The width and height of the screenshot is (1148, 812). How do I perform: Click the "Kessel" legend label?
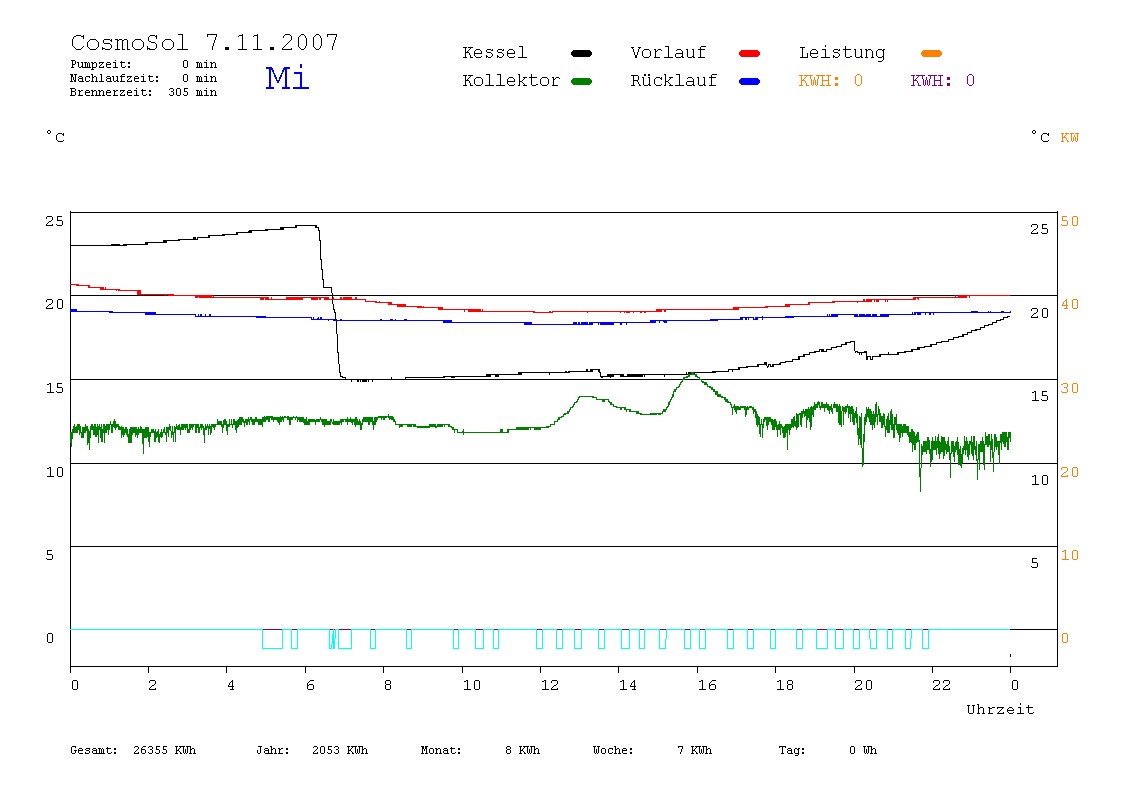click(494, 53)
